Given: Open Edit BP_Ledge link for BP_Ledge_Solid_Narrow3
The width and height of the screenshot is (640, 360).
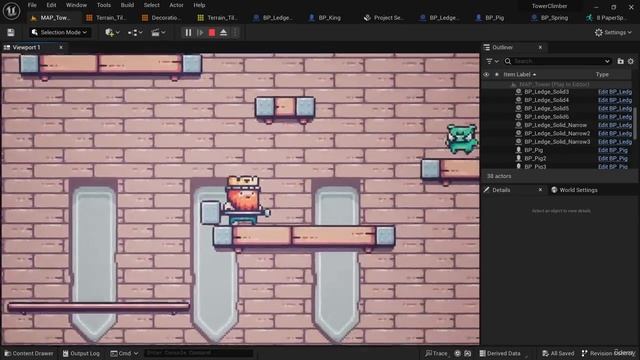Looking at the screenshot, I should (x=615, y=142).
